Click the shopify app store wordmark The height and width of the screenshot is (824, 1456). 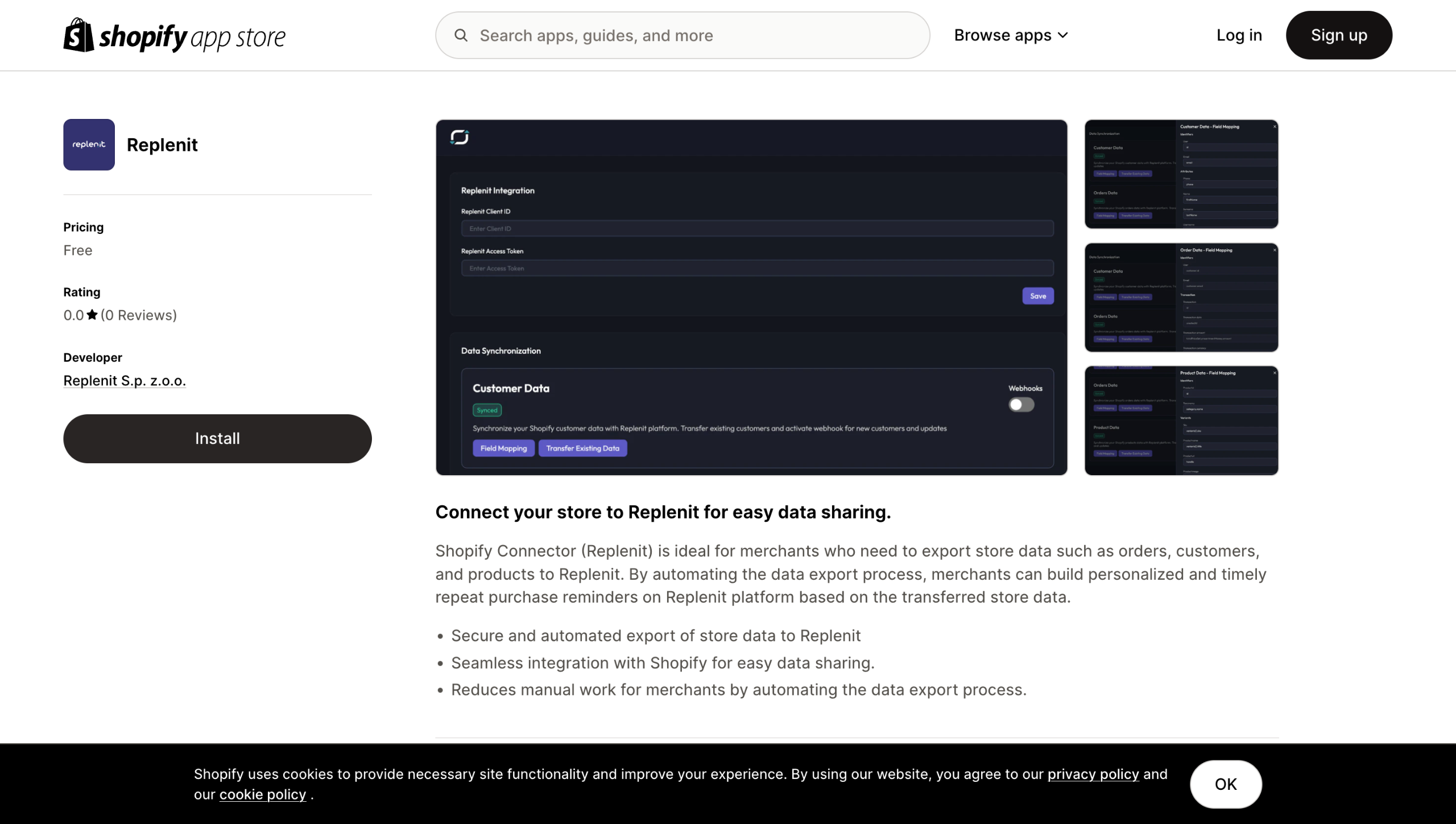(192, 38)
